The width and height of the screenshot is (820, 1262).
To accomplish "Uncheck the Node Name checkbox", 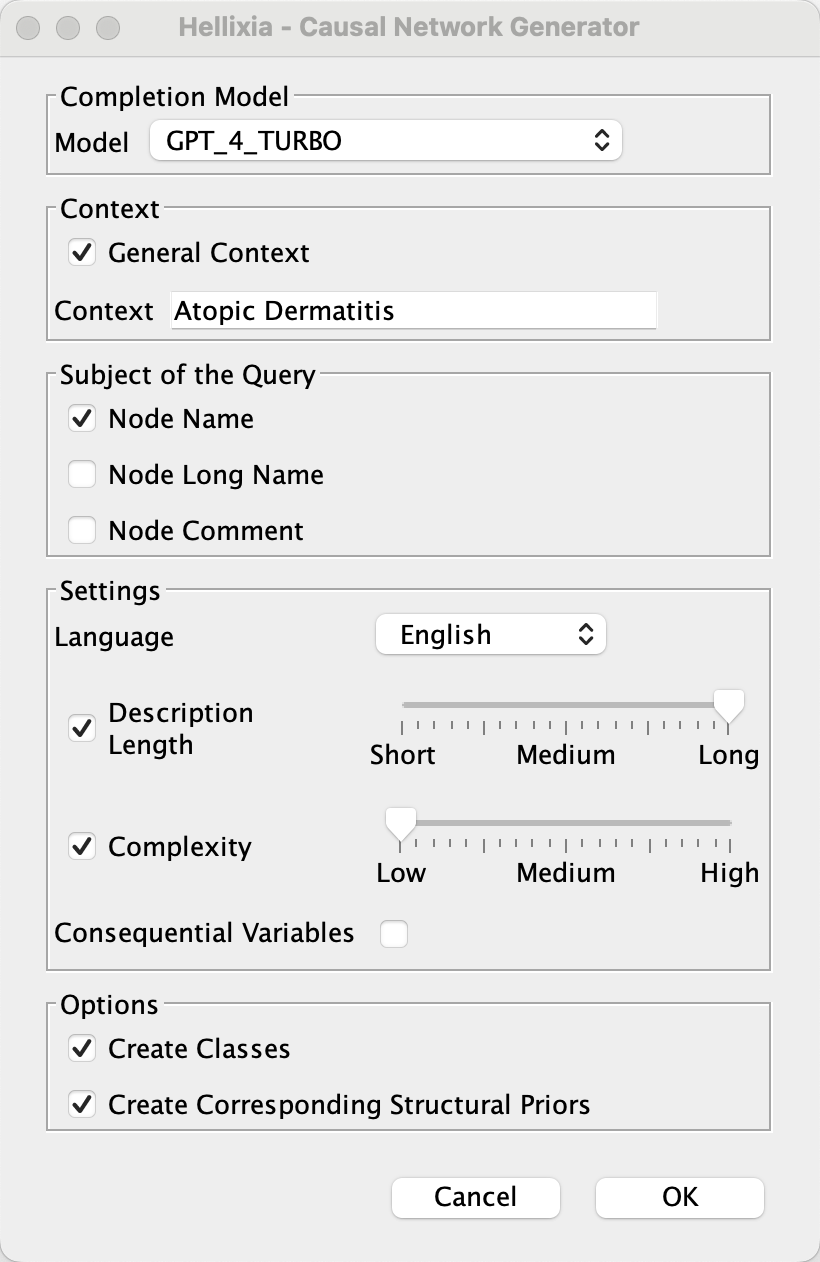I will [x=82, y=419].
